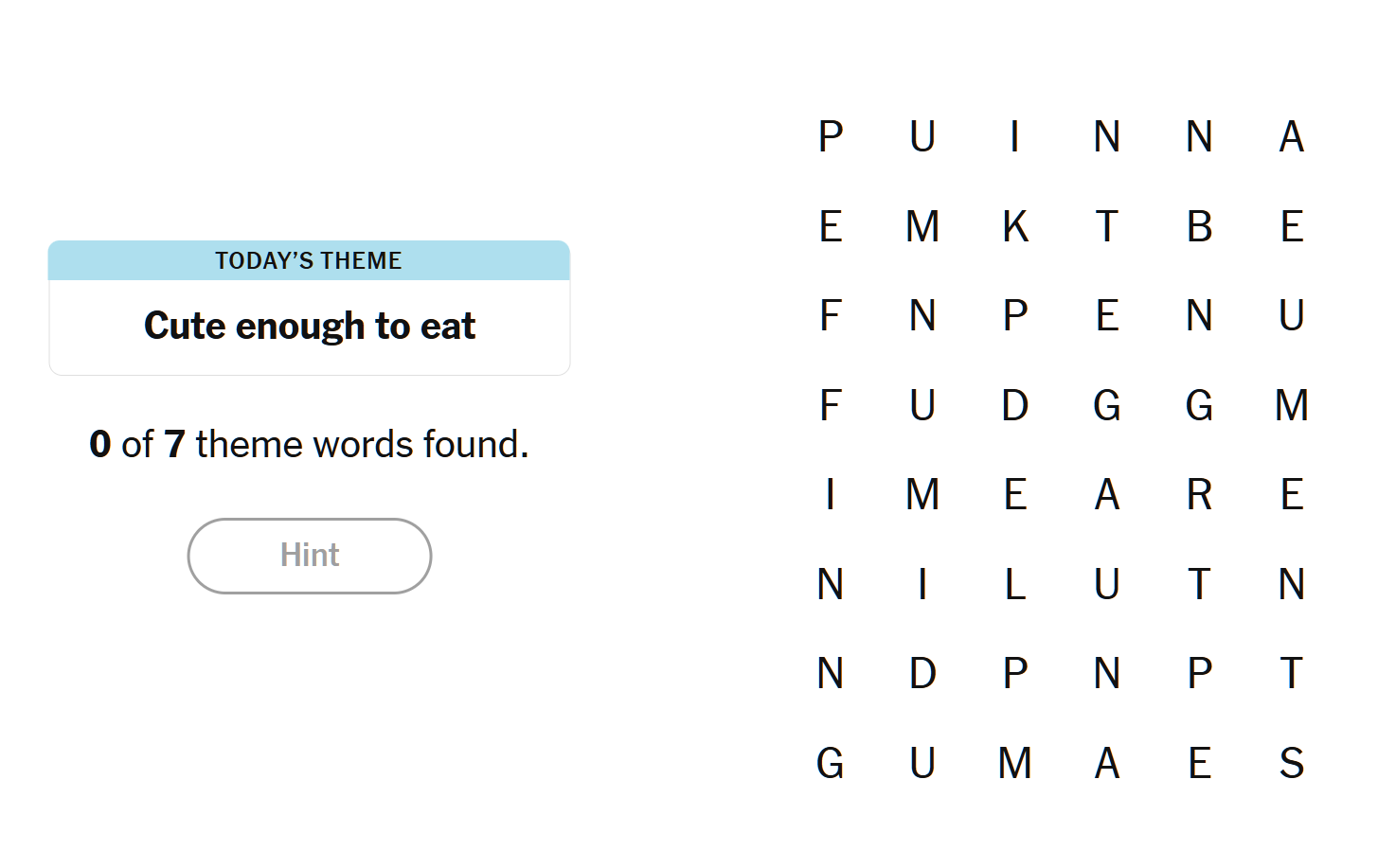Tap the M ending the fourth row
Screen dimensions: 1396x868
pyautogui.click(x=1291, y=406)
